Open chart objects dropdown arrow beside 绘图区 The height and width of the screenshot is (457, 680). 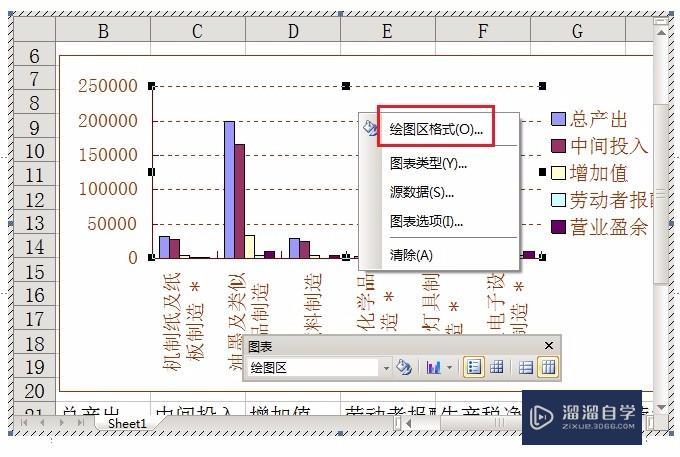coord(386,368)
